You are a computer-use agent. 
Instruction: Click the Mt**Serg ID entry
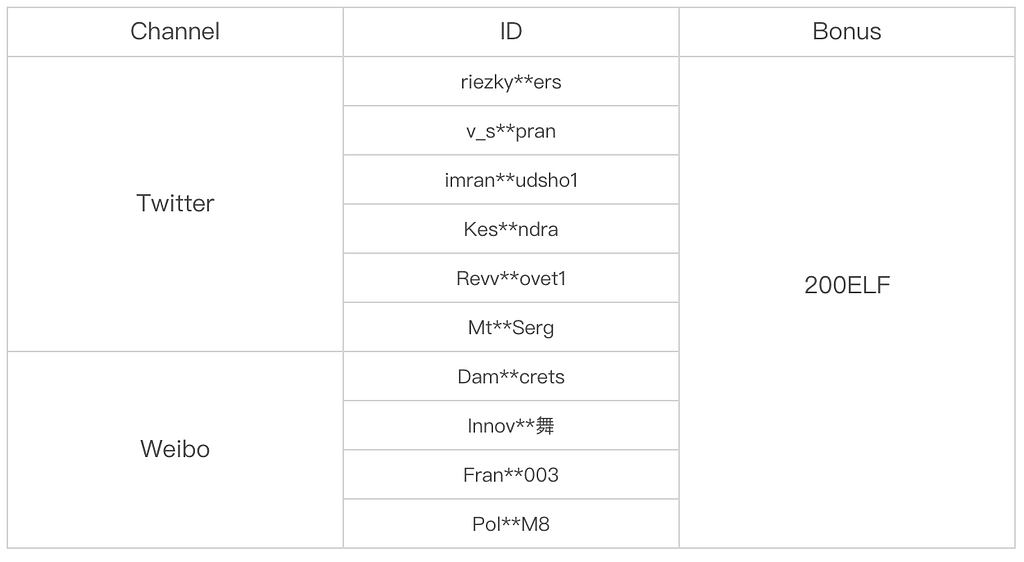coord(511,327)
